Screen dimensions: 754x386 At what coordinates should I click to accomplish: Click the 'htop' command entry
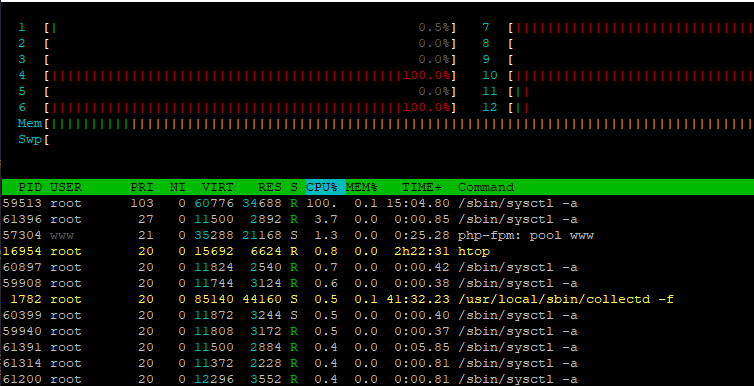(x=474, y=251)
